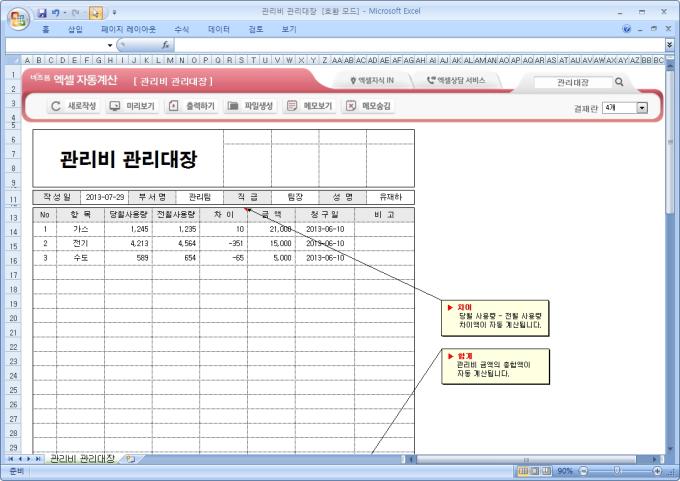
Task: Switch to Page Break Preview icon
Action: click(x=546, y=471)
